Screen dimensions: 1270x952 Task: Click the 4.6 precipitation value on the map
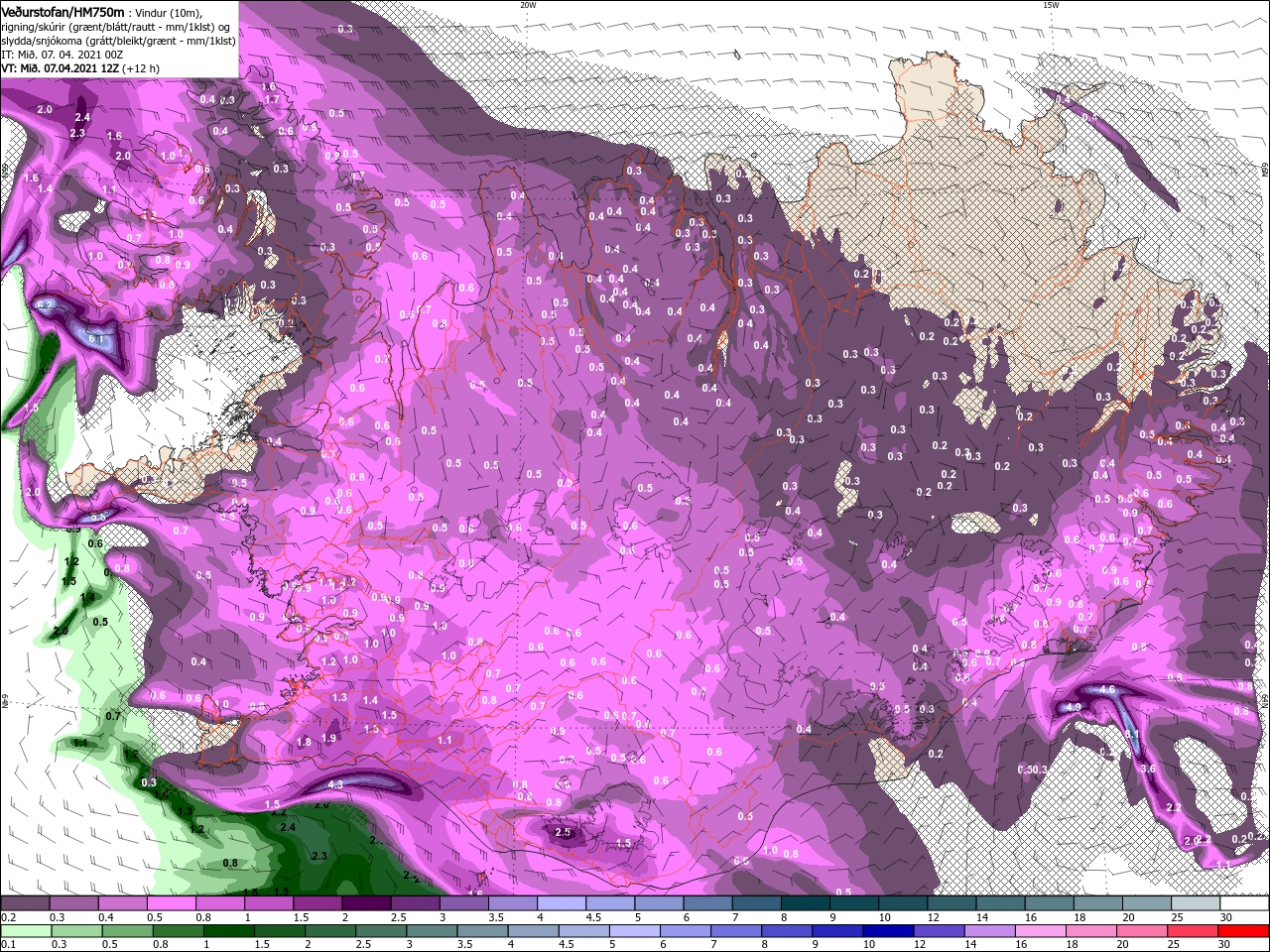click(1109, 689)
